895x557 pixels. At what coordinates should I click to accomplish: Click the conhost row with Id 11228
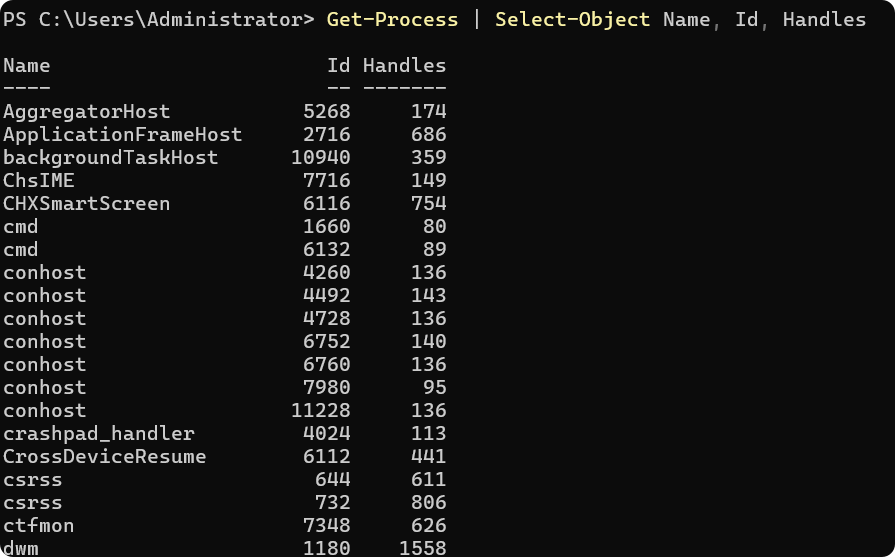tap(45, 411)
